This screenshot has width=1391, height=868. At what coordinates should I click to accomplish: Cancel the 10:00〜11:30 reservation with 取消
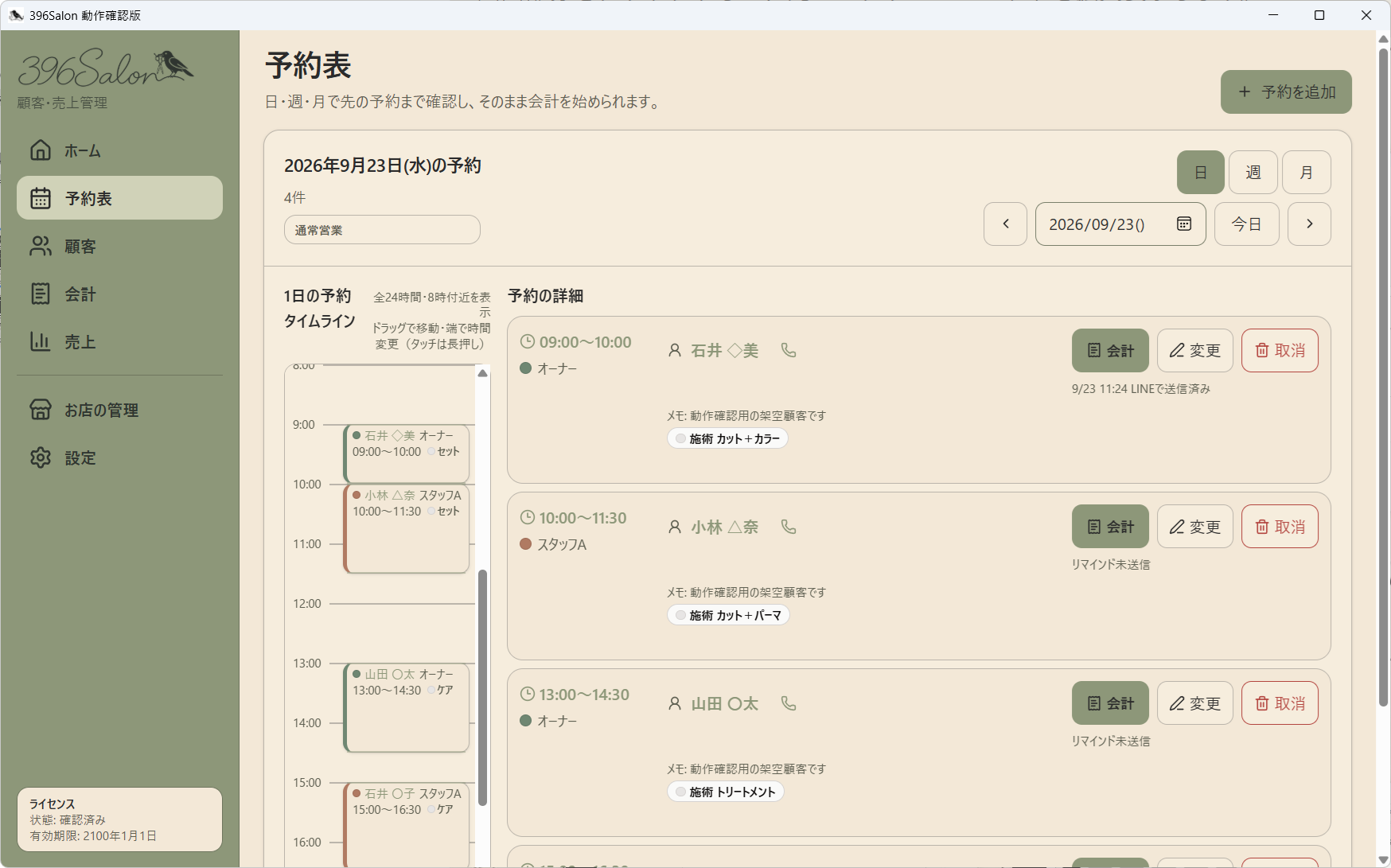point(1280,527)
